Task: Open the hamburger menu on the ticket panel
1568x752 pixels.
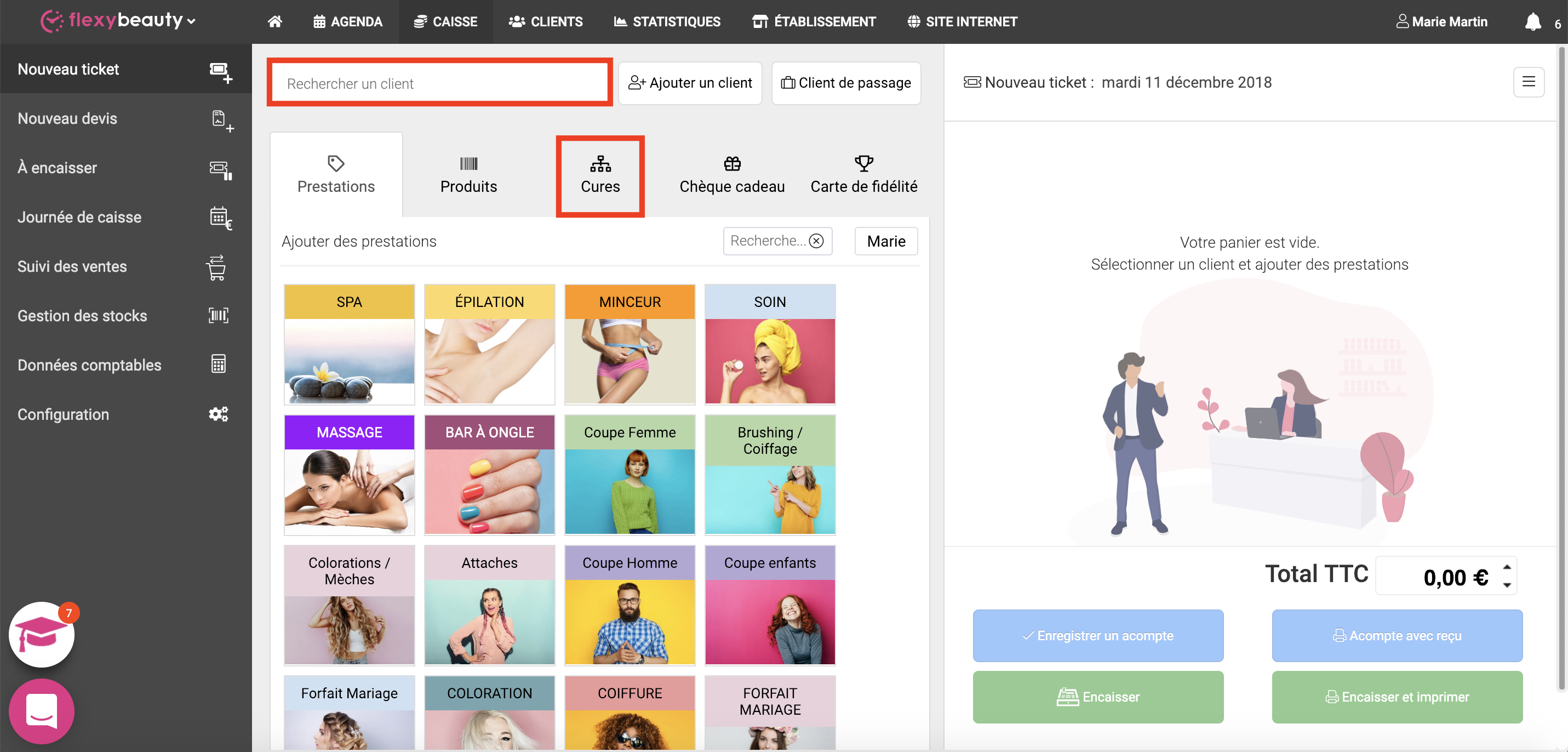Action: point(1529,82)
